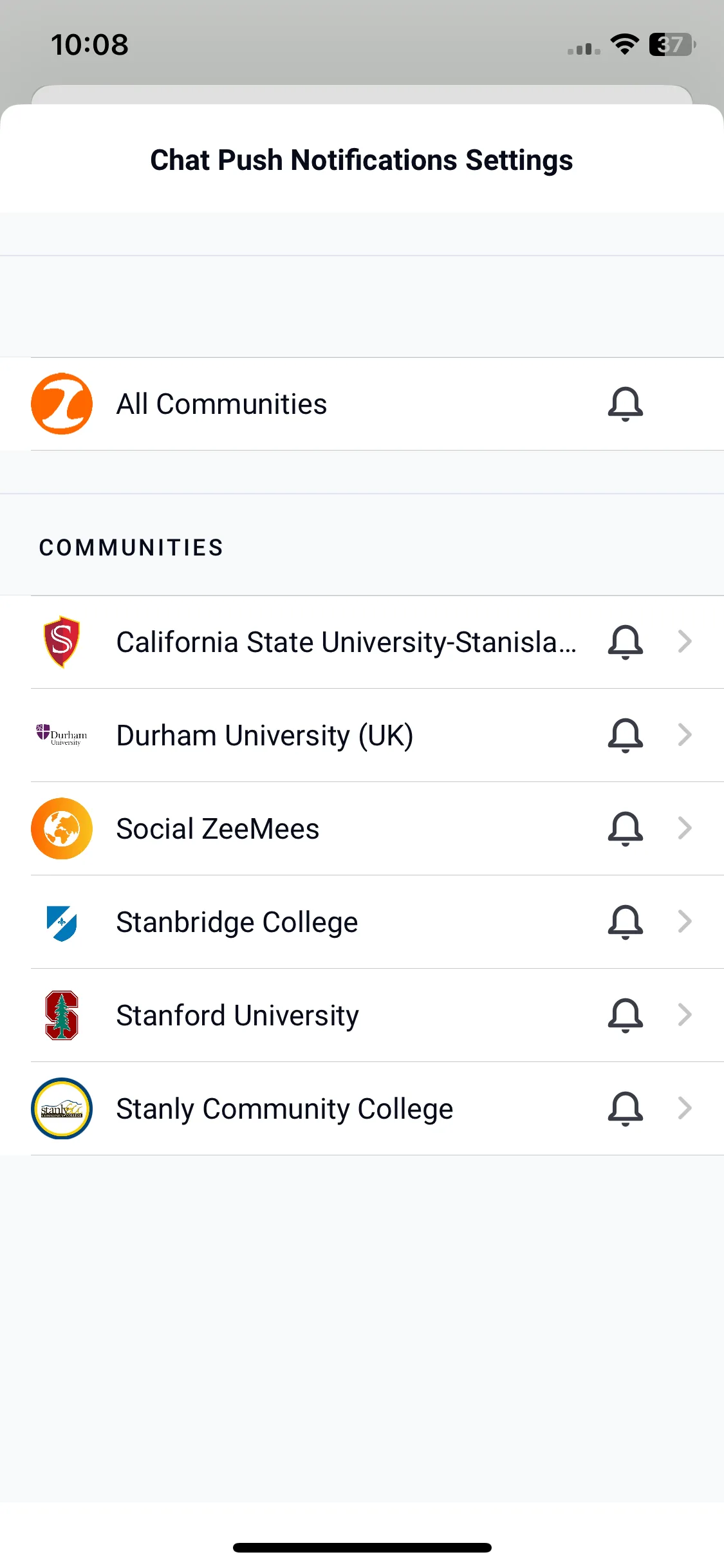Screen dimensions: 724x1568
Task: Toggle the Social ZeeMees notification bell
Action: click(626, 828)
